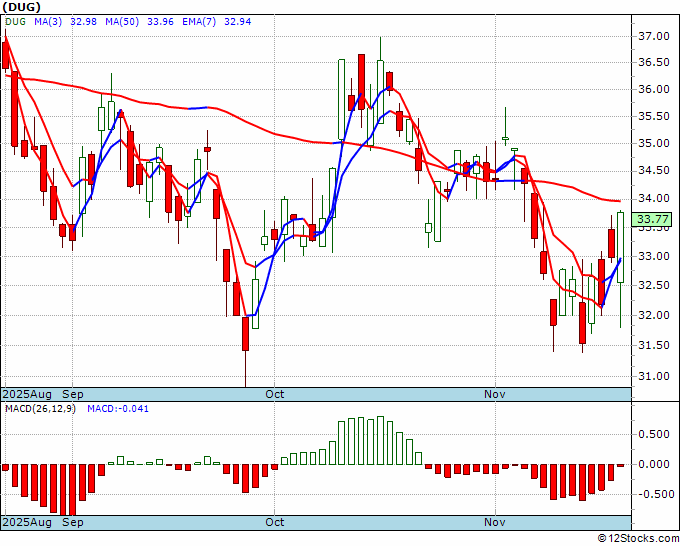
Task: Click the 34.00 price axis label
Action: click(x=654, y=199)
